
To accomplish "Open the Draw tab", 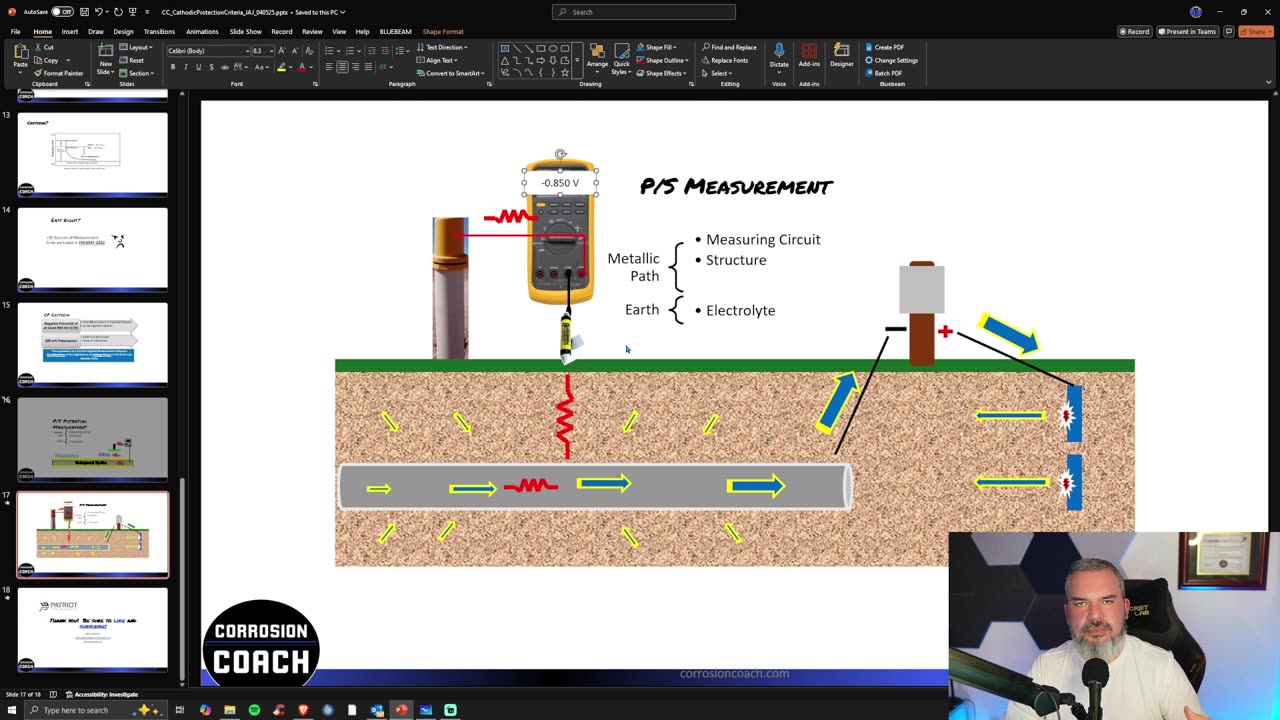I will (95, 32).
